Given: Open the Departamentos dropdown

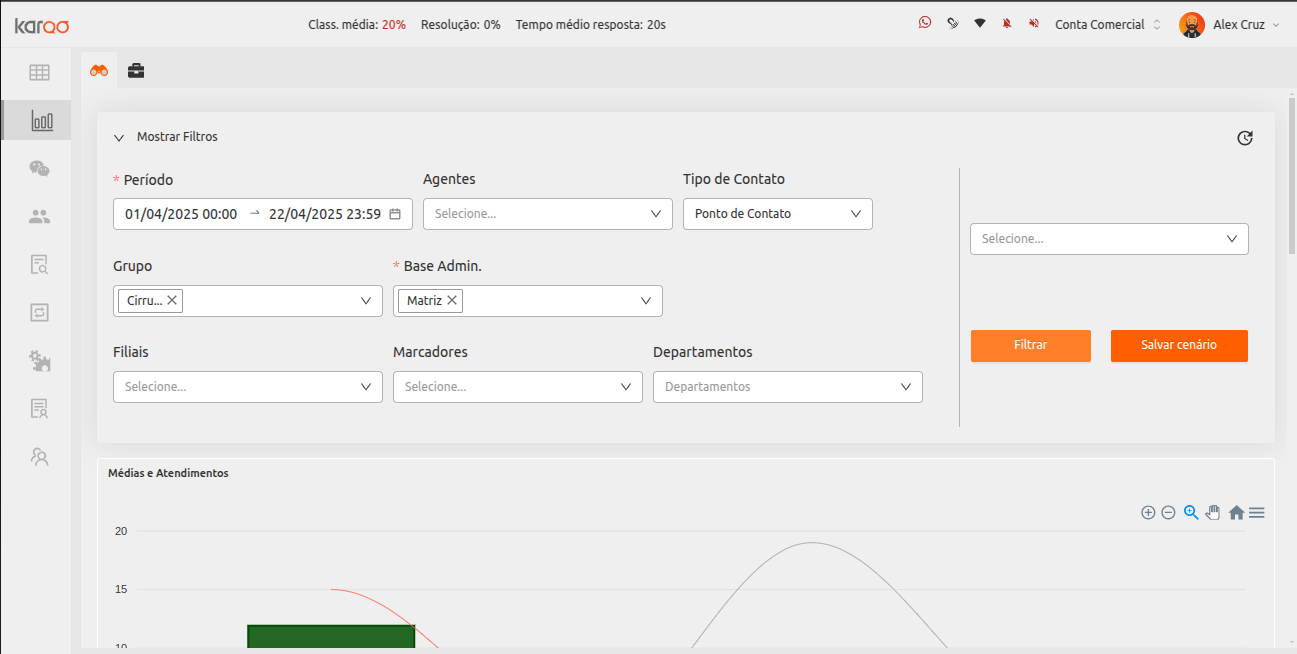Looking at the screenshot, I should coord(788,387).
